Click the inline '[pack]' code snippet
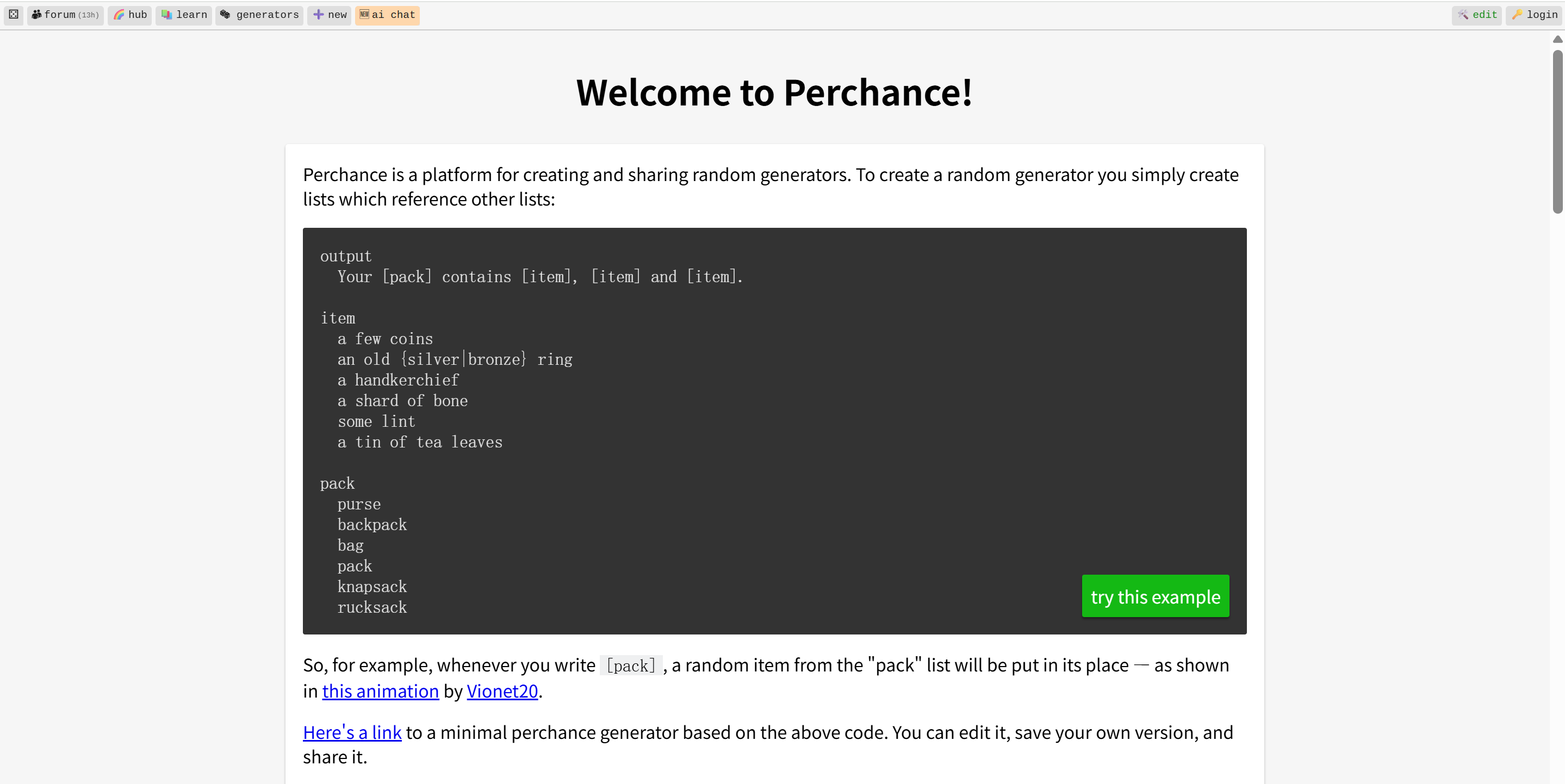1565x784 pixels. point(631,665)
